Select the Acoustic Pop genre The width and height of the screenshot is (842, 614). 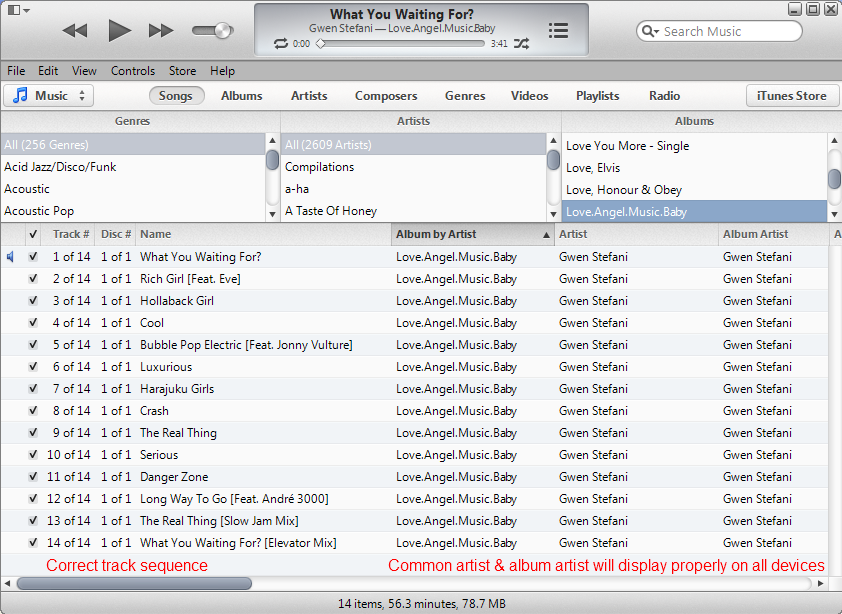(133, 211)
